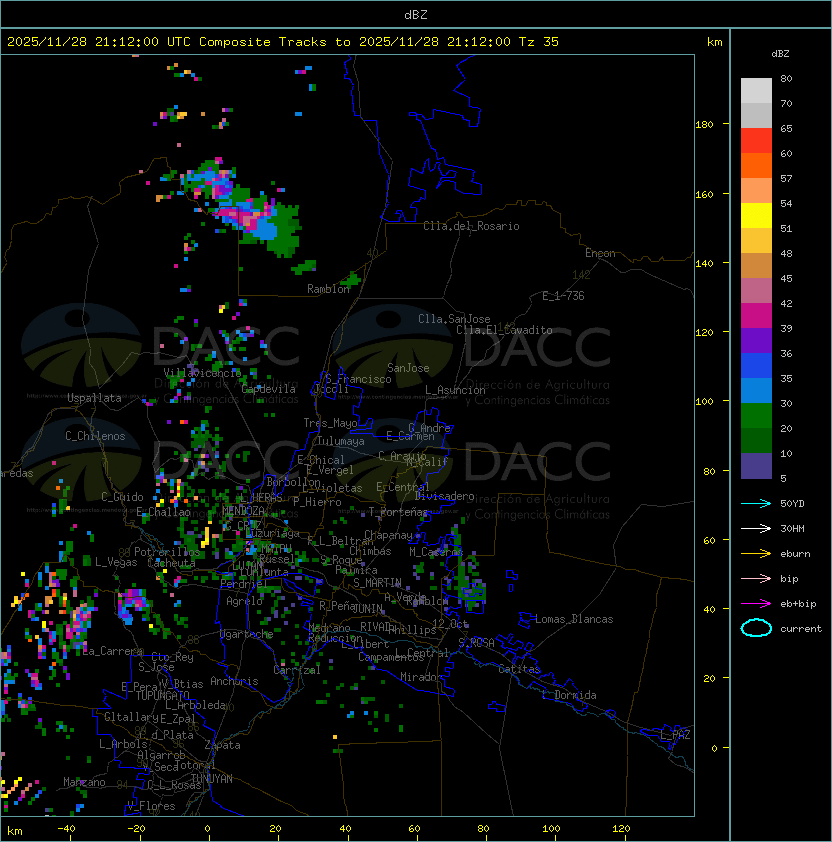Pick the slate-purple swatch at the scale bottom
The height and width of the screenshot is (842, 832).
(756, 466)
